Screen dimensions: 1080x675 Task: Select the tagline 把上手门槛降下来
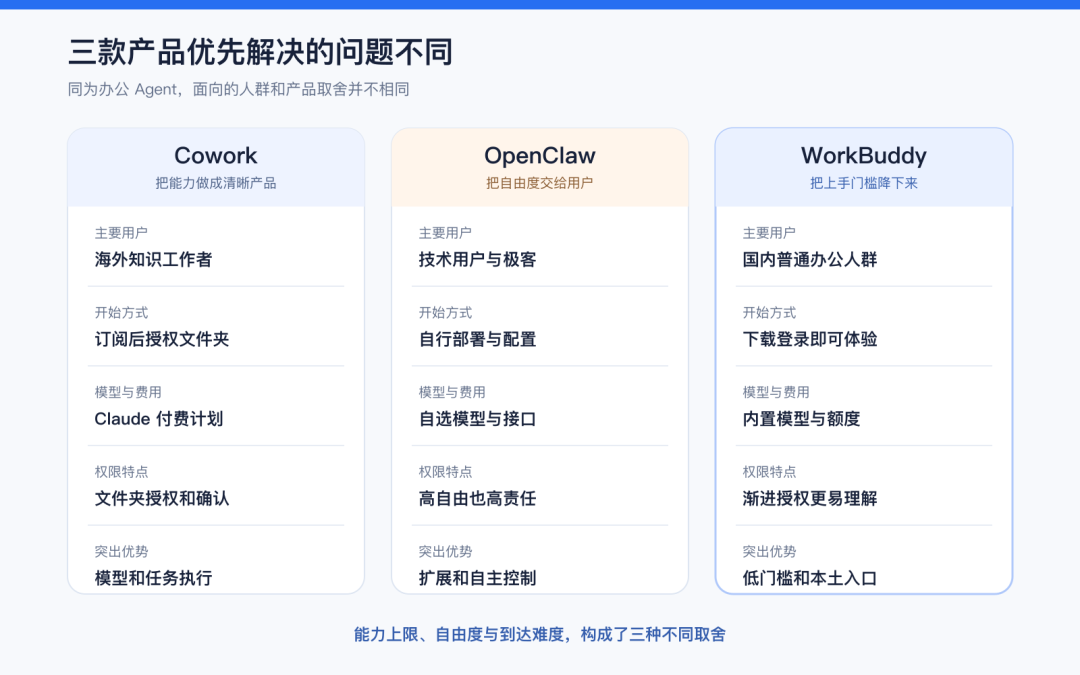point(864,183)
